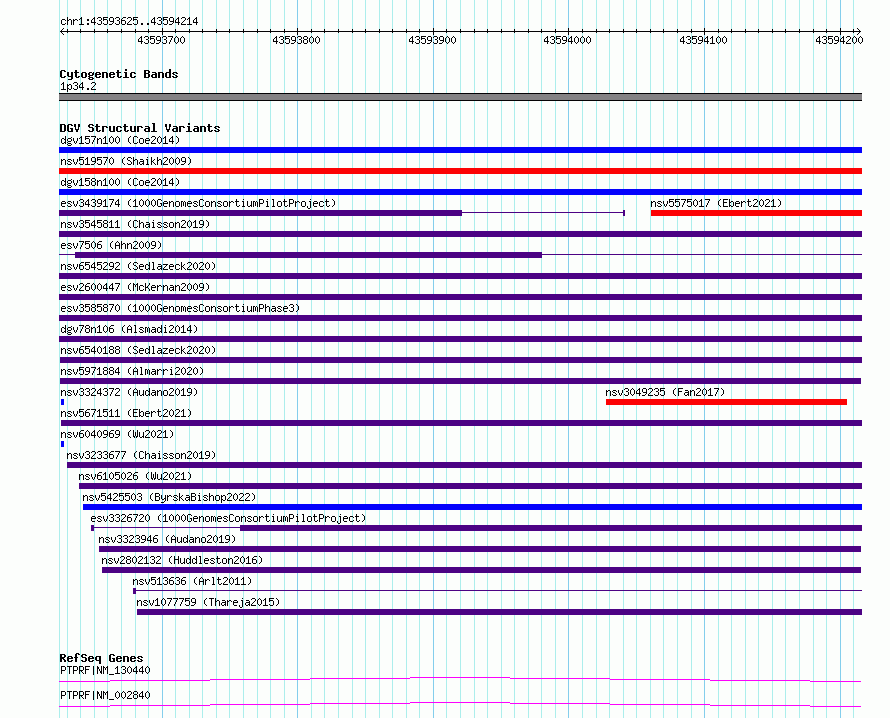Click ruler position 43594000
The width and height of the screenshot is (890, 718).
(568, 40)
